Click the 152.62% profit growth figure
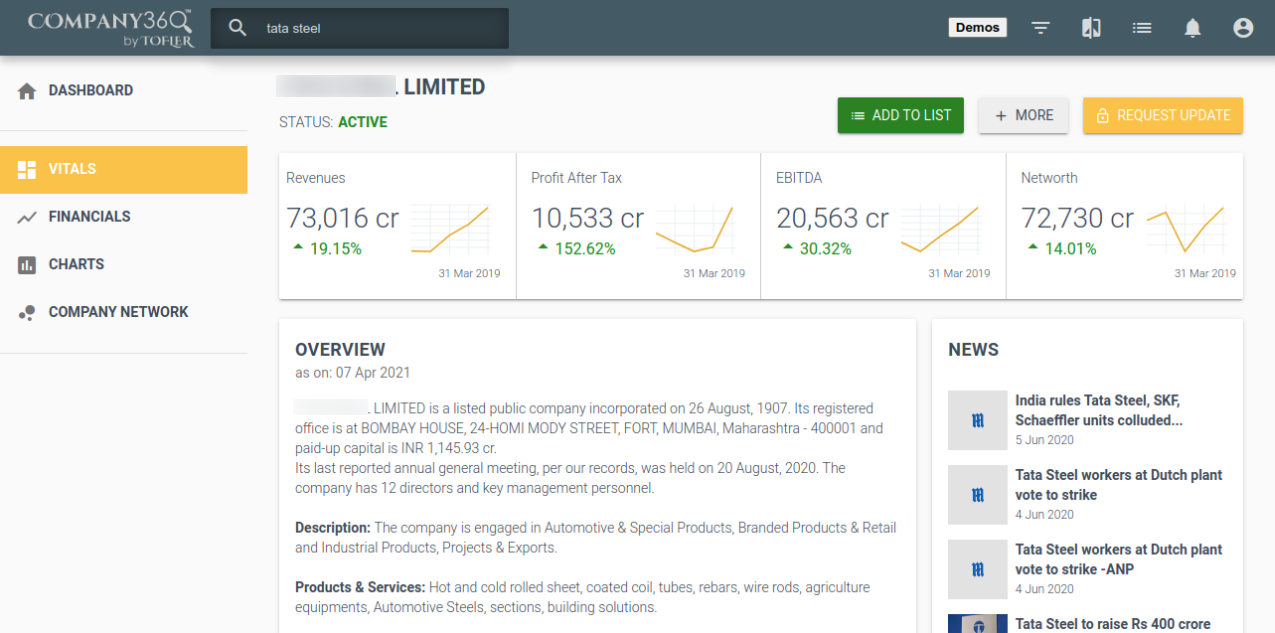 tap(585, 249)
